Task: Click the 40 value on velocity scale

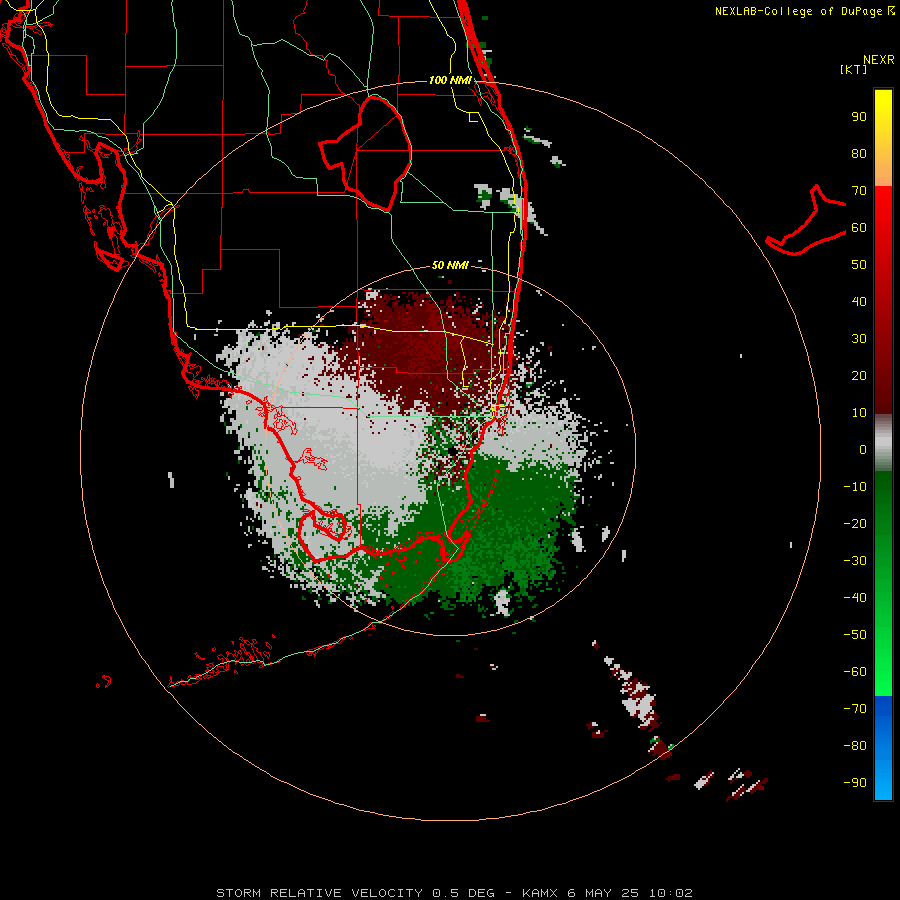Action: [859, 301]
